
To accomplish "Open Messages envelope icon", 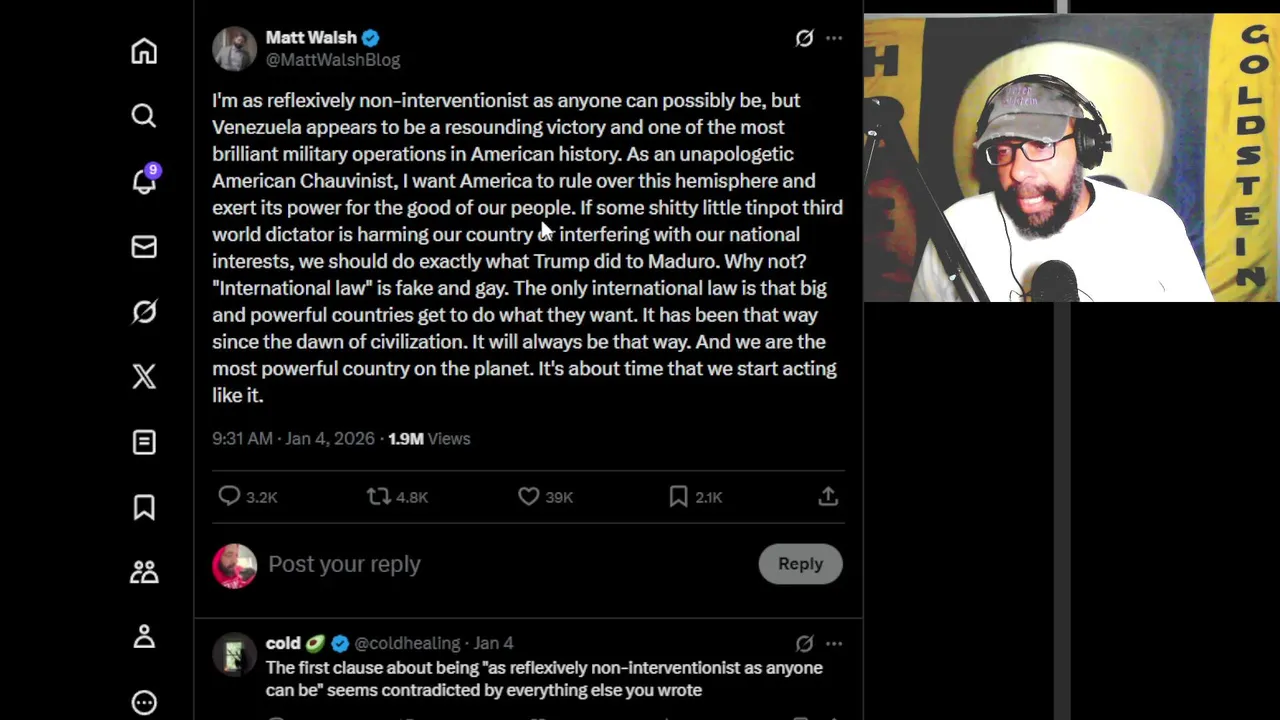I will coord(144,246).
